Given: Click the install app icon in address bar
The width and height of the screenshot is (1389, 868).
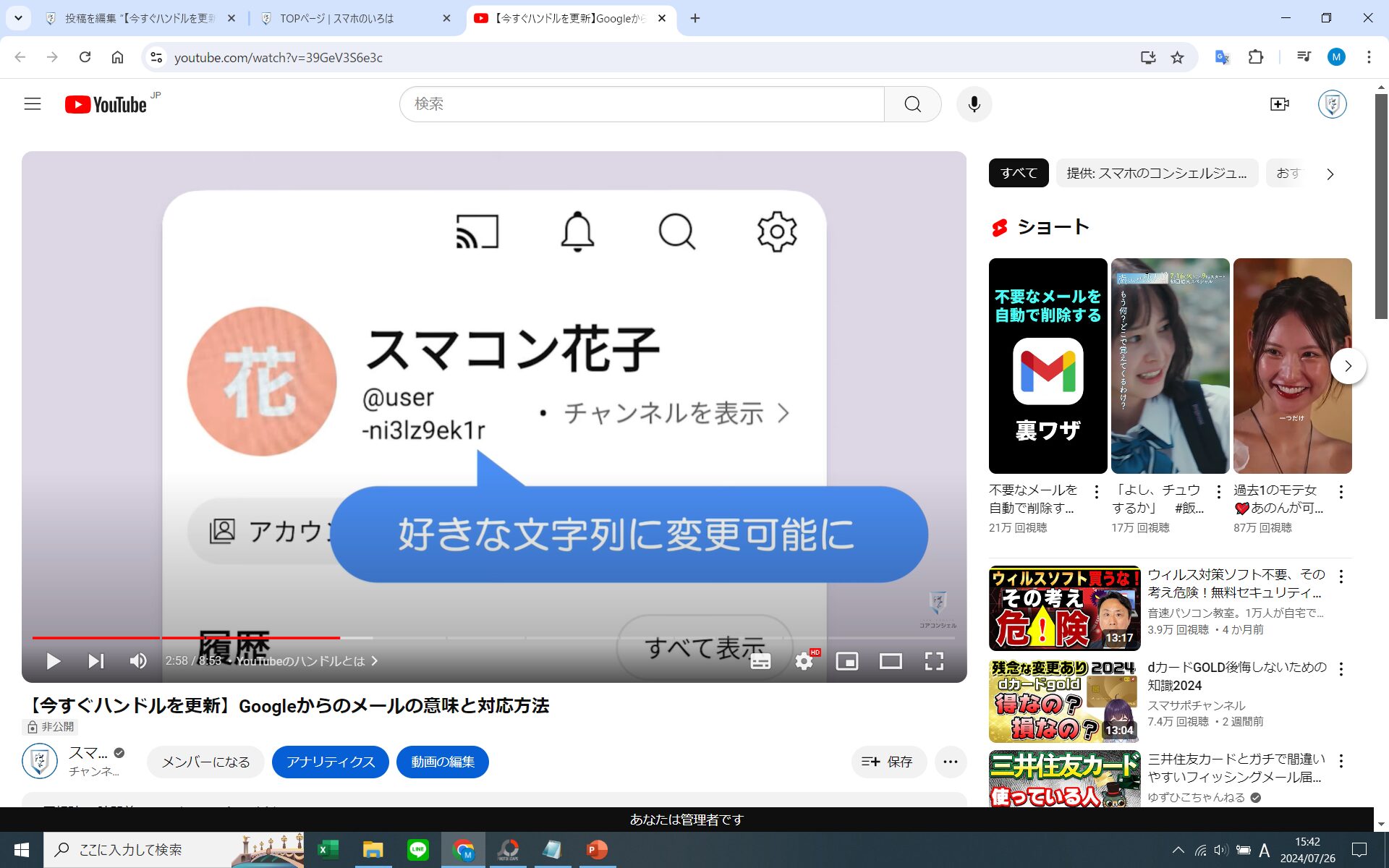Looking at the screenshot, I should pos(1148,57).
